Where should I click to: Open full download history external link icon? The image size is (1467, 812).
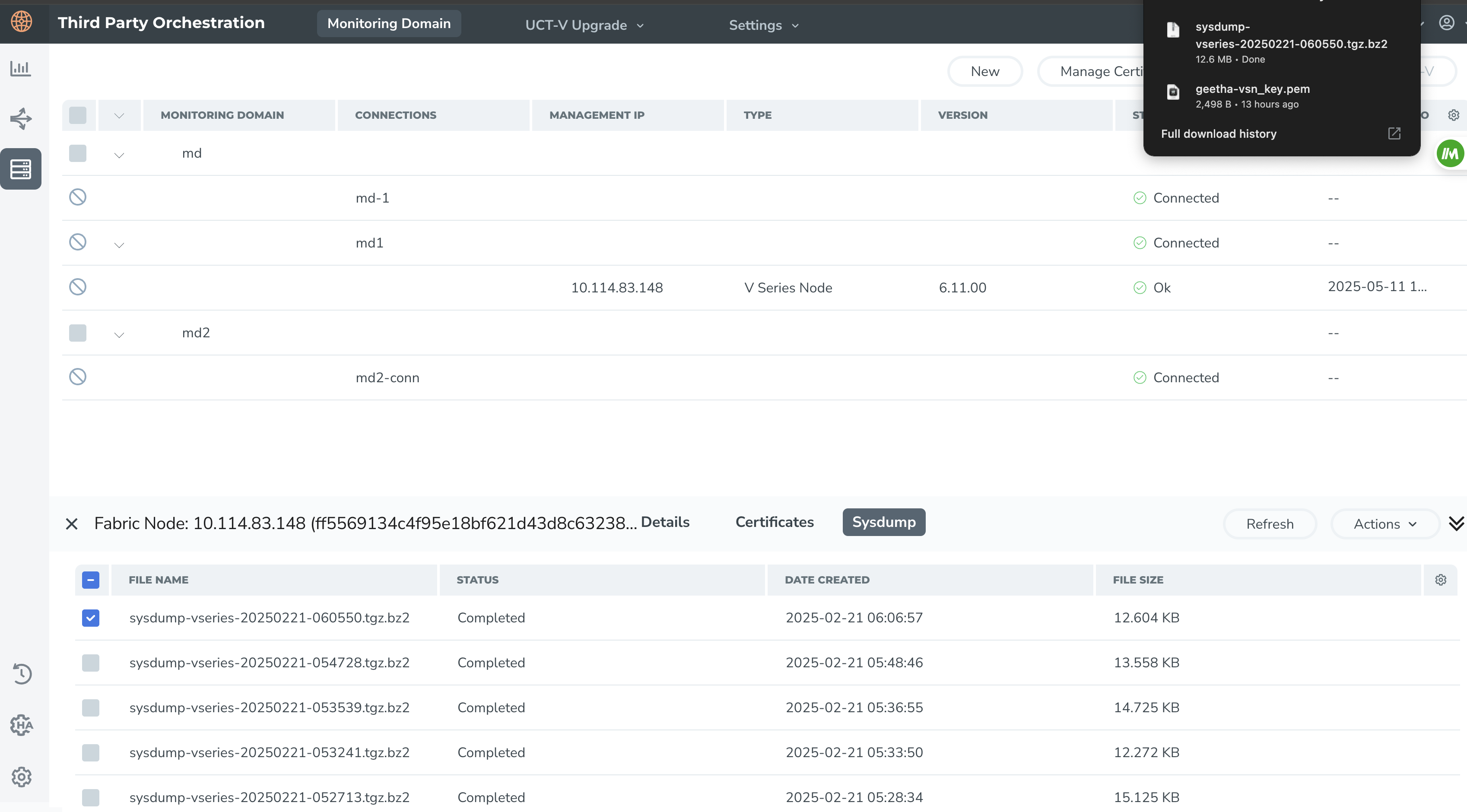click(1394, 133)
